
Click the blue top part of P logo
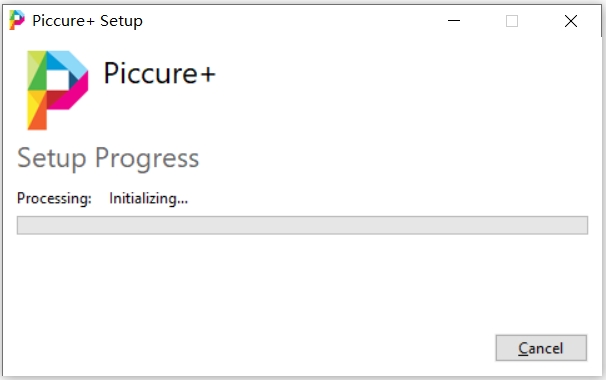[68, 64]
